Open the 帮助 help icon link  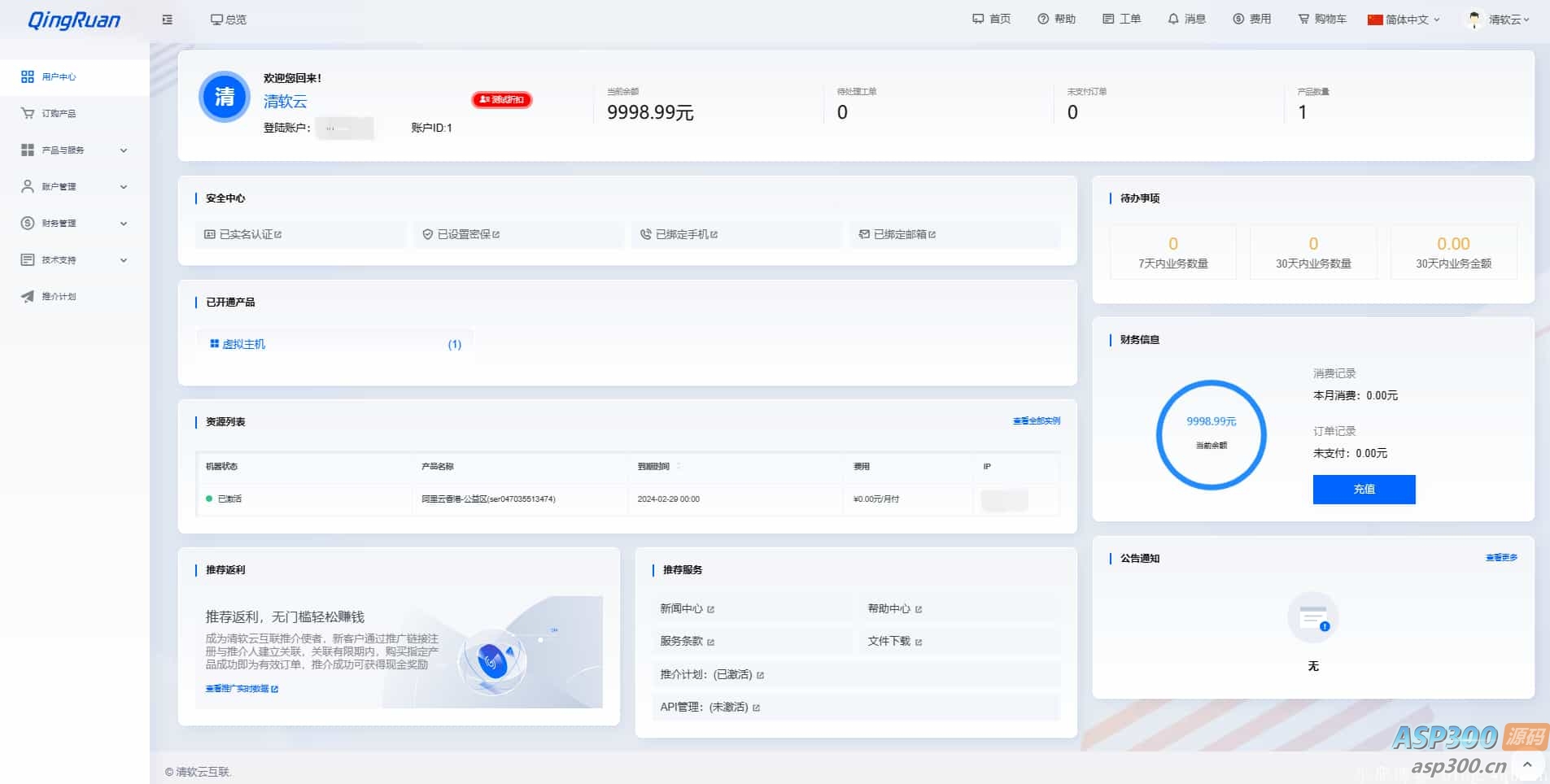click(x=1056, y=19)
